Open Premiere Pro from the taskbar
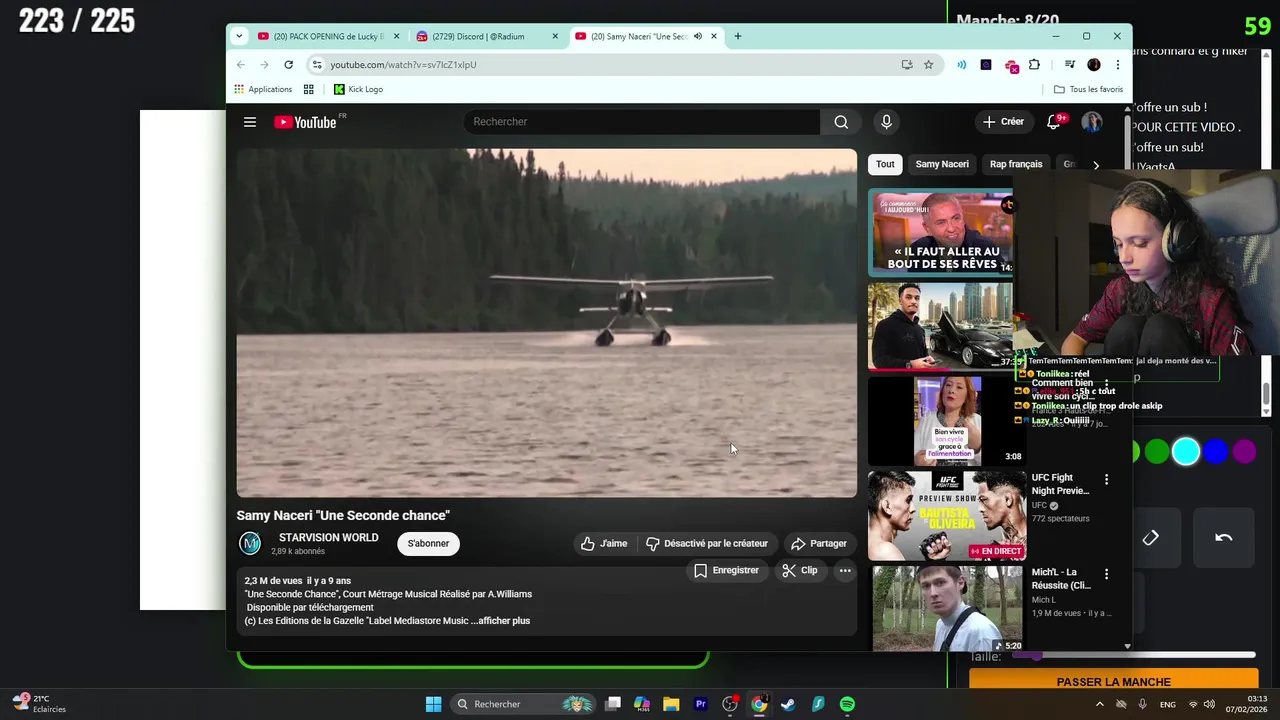 tap(700, 704)
